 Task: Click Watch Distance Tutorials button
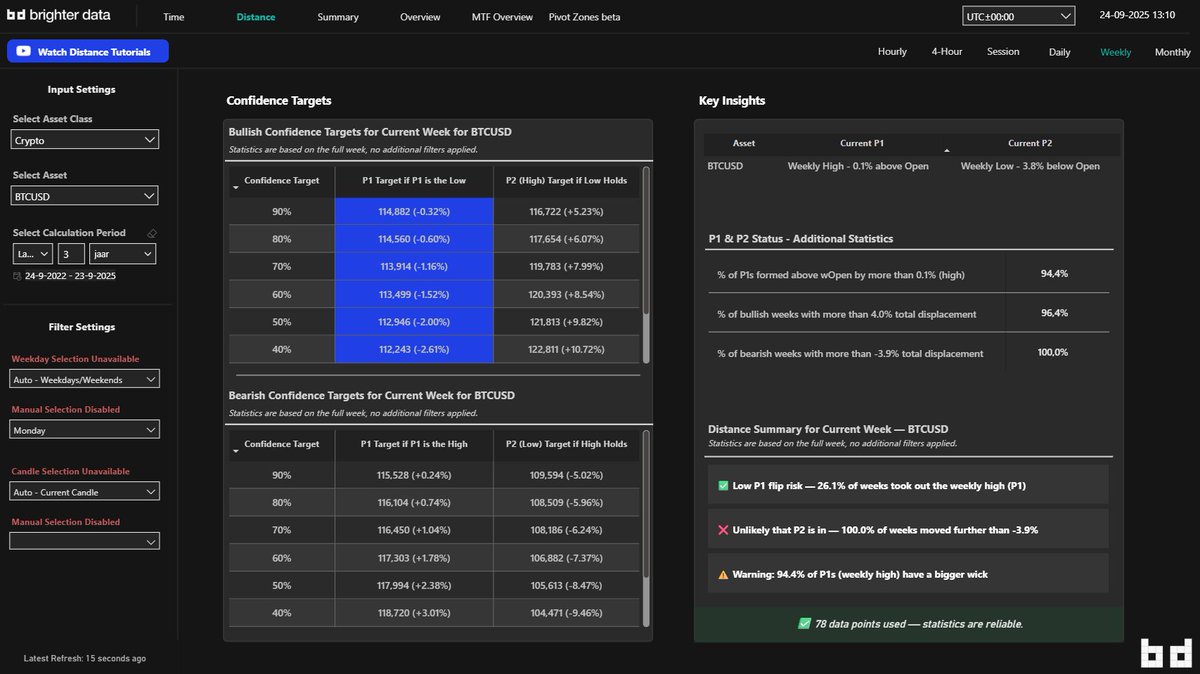[87, 52]
